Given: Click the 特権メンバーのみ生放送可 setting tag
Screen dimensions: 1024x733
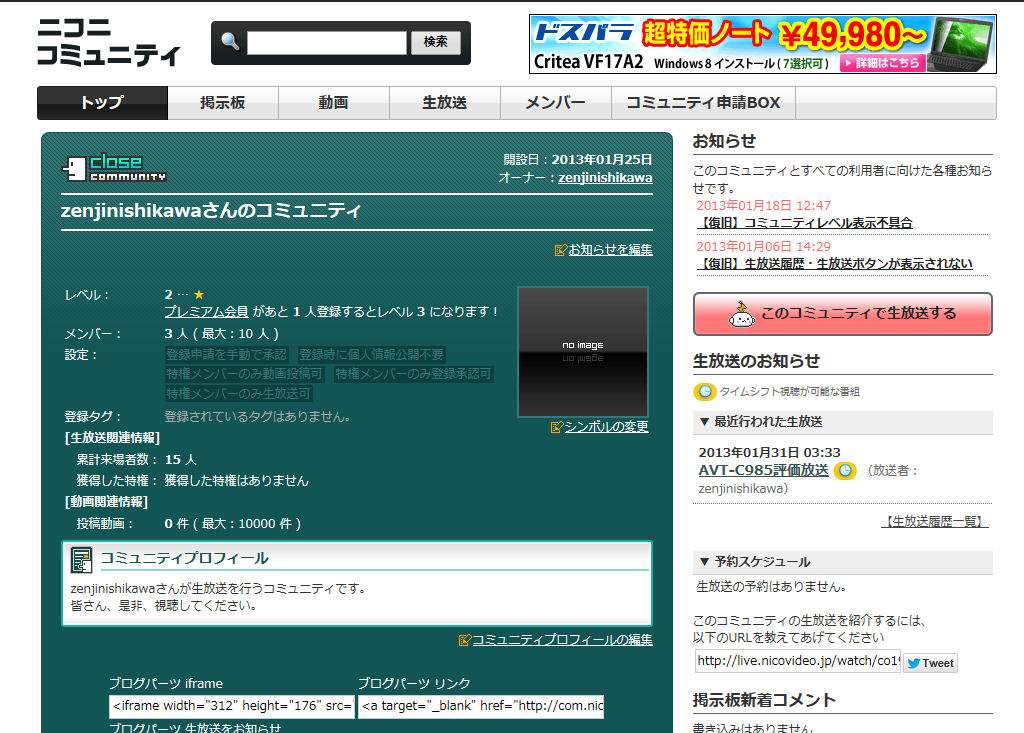Looking at the screenshot, I should 238,394.
